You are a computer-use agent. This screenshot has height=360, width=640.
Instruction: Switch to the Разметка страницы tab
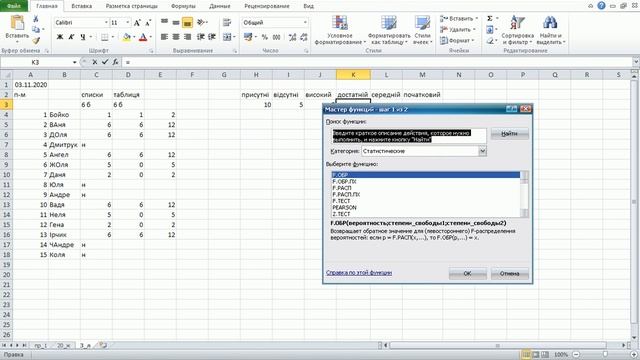(x=131, y=6)
